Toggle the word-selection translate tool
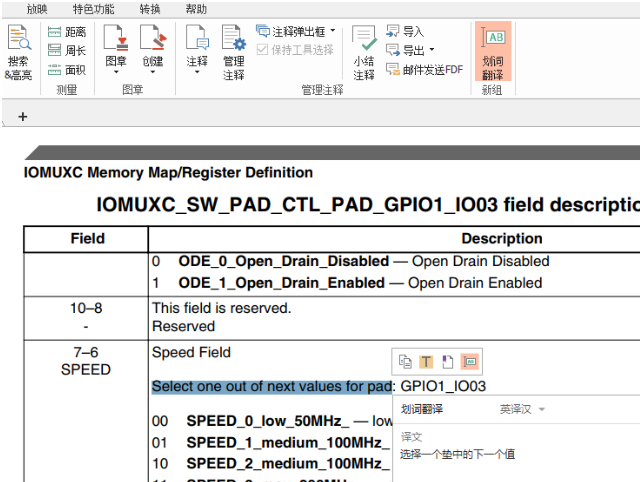640x482 pixels. (493, 51)
